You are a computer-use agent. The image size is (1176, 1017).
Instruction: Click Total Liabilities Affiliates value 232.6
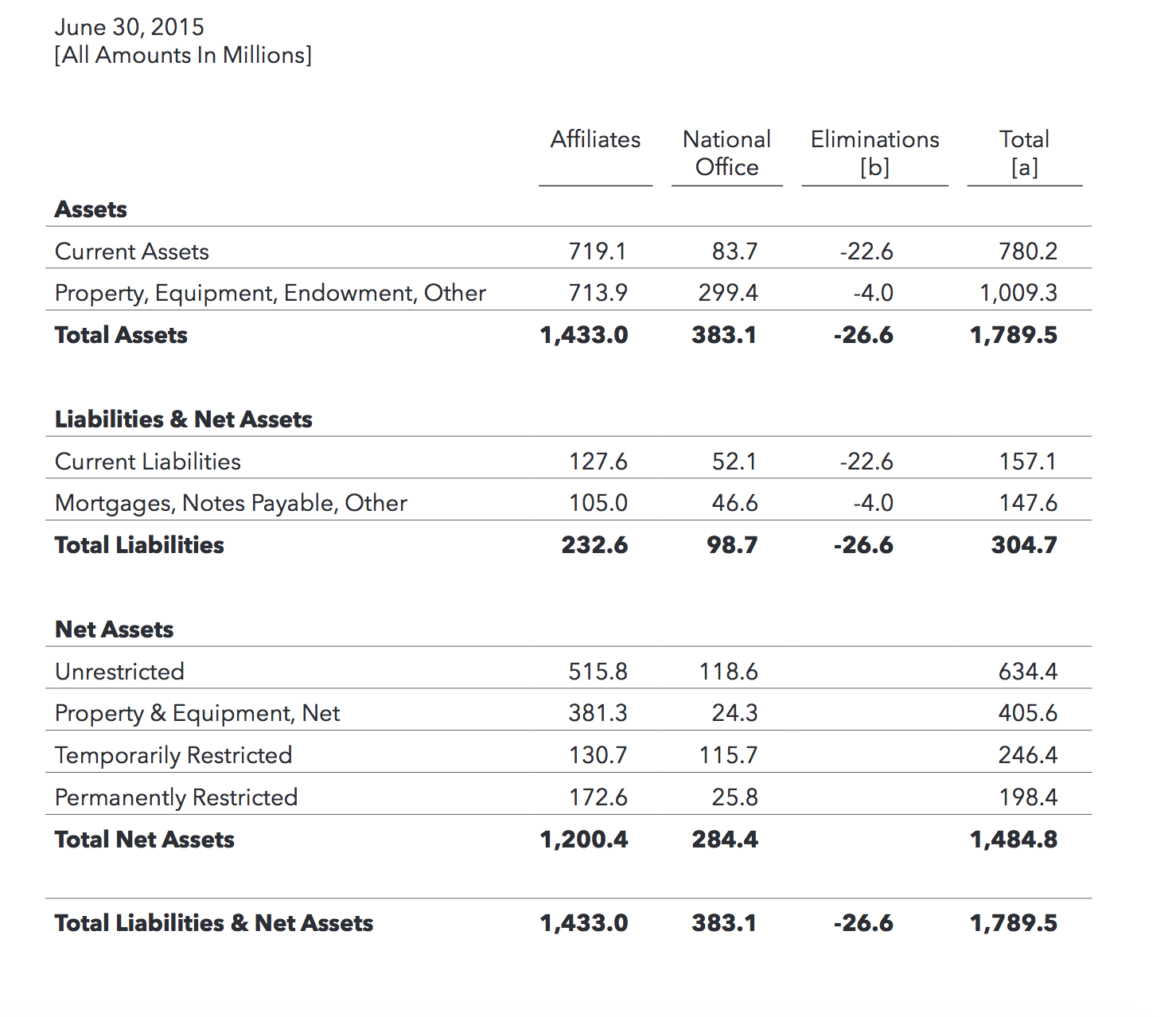[x=594, y=545]
